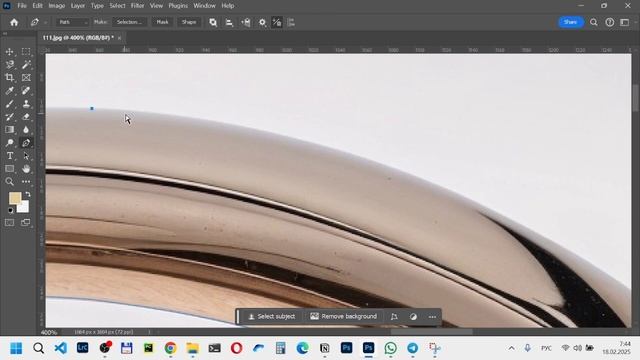This screenshot has width=640, height=360.
Task: Close the 111.jpg document tab
Action: 119,38
